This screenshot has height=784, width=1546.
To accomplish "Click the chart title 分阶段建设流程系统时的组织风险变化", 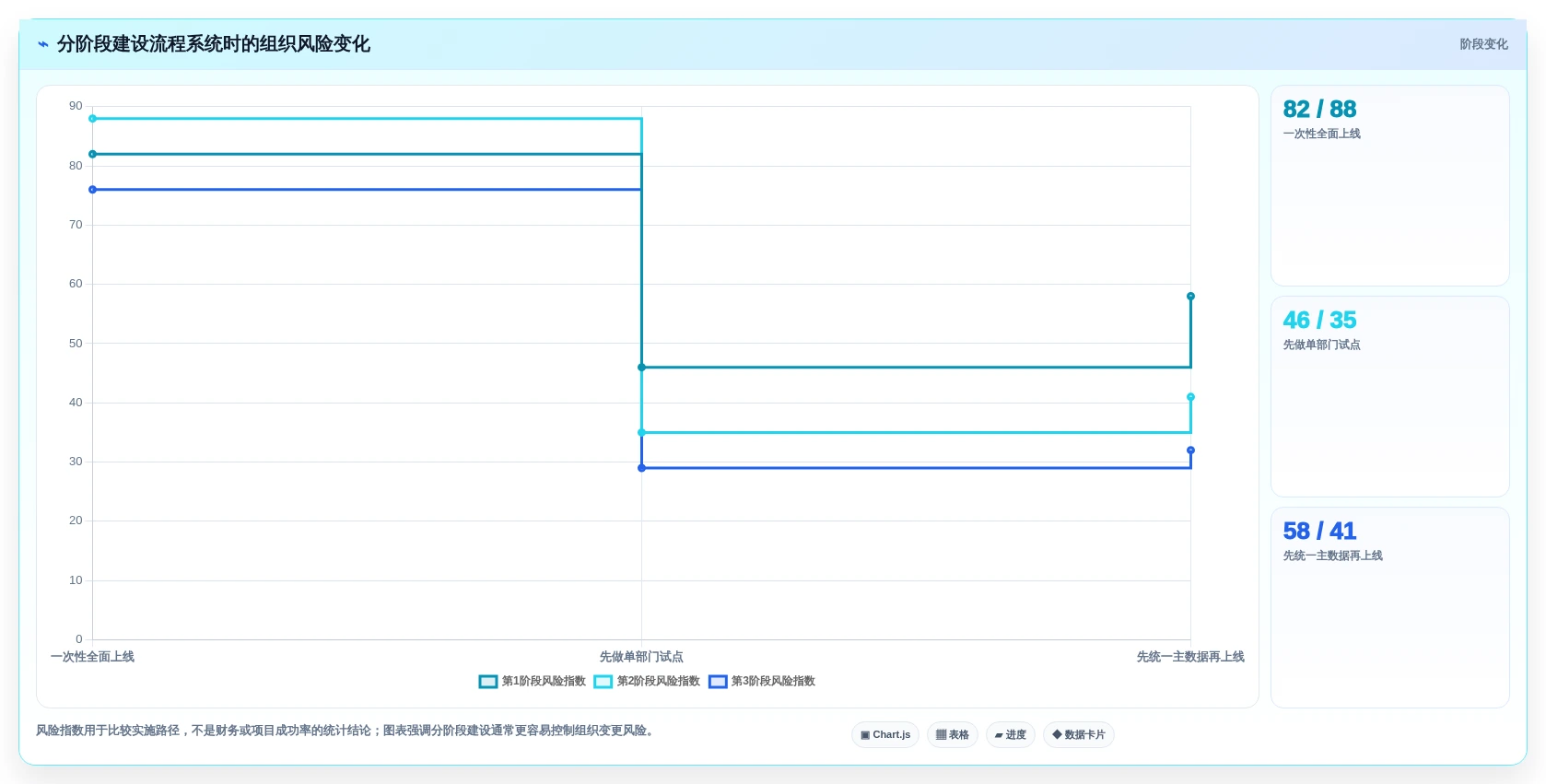I will tap(214, 44).
